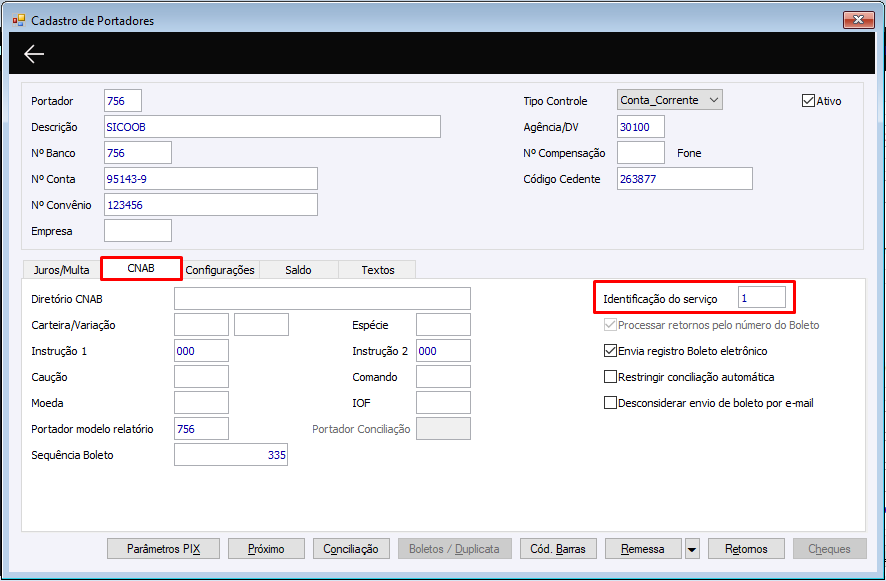Toggle Processar retornos pelo número do Boleto
886x581 pixels.
coord(610,325)
